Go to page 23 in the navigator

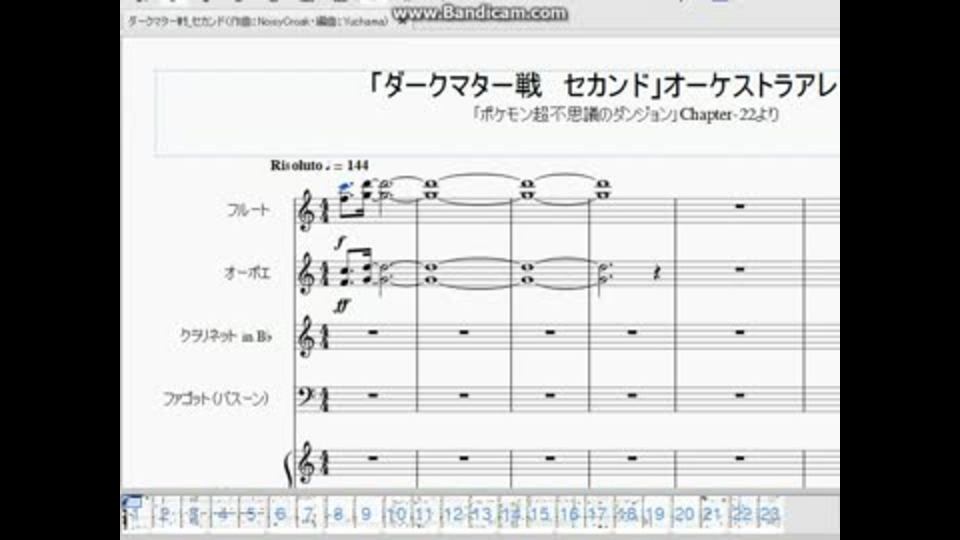770,513
